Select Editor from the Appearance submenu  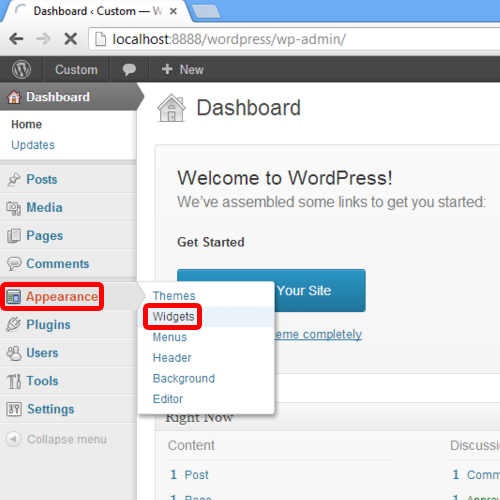168,399
